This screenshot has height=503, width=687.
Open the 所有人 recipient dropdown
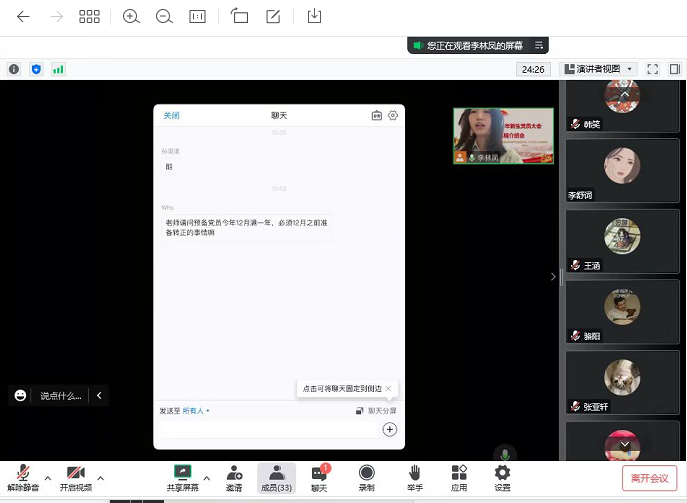click(x=196, y=410)
